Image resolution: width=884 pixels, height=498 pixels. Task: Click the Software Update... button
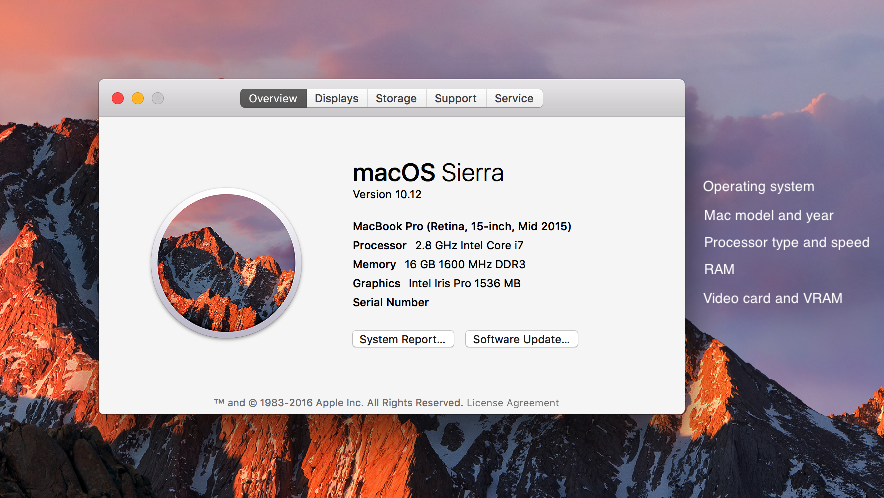tap(521, 339)
